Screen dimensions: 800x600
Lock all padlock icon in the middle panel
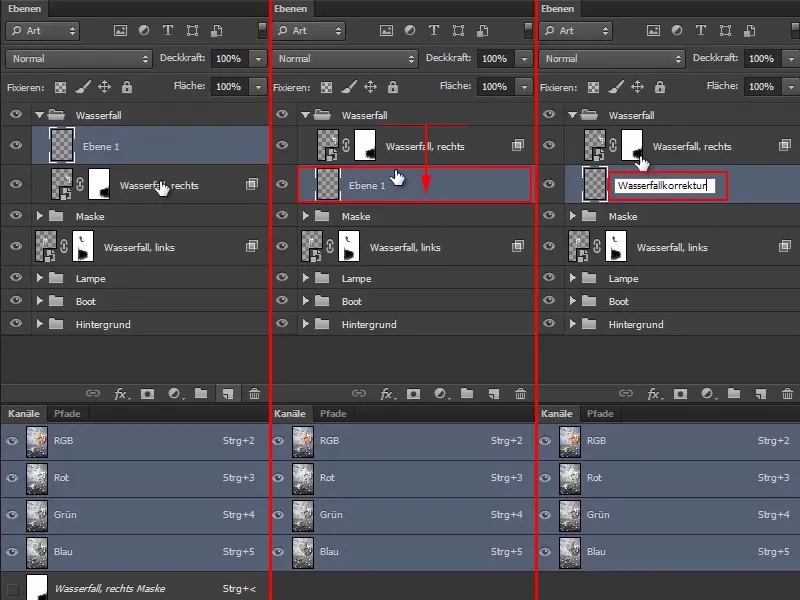click(x=393, y=87)
